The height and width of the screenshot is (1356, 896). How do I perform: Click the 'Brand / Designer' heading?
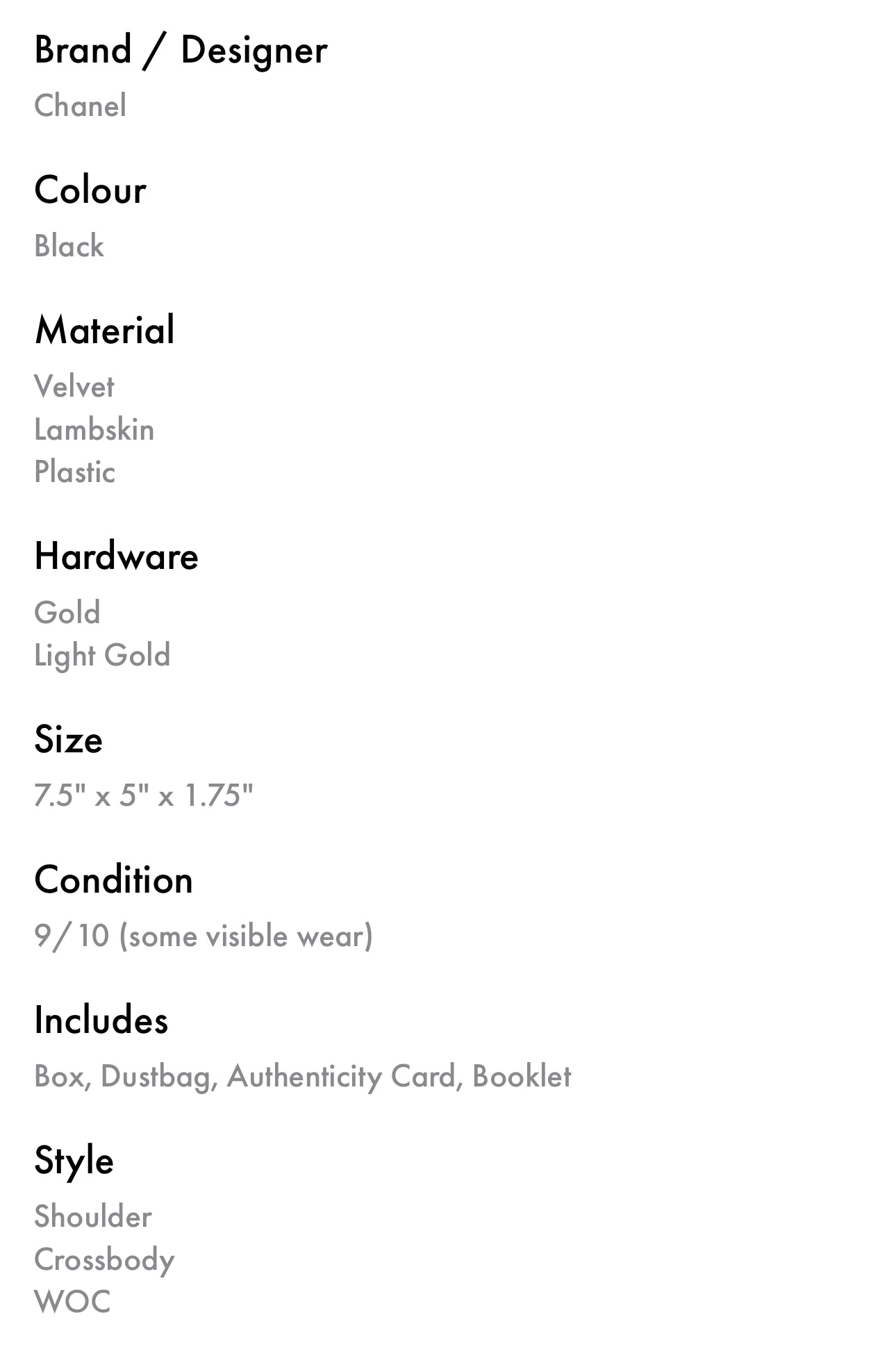coord(181,51)
